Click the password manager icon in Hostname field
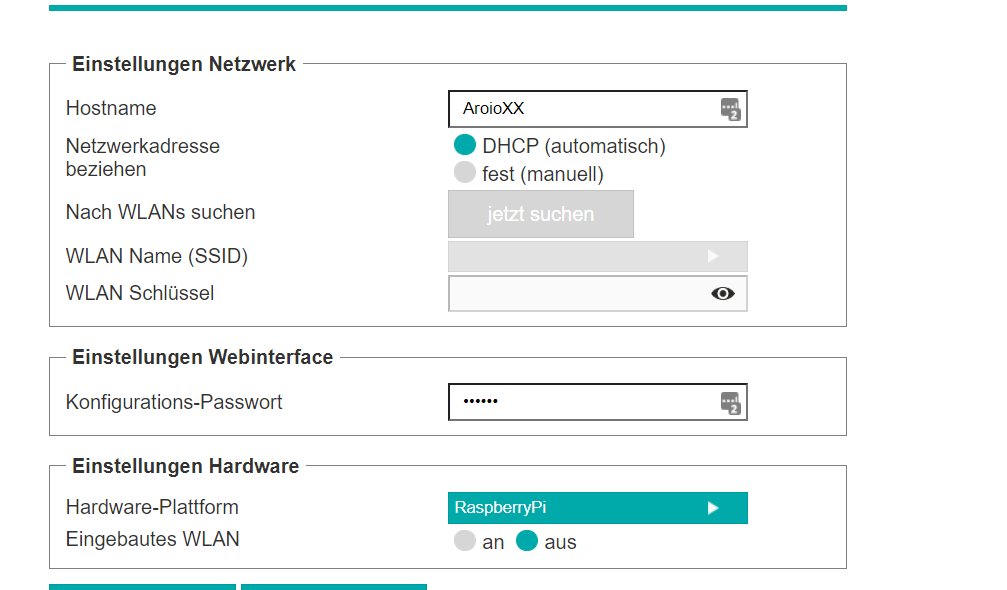Image resolution: width=1007 pixels, height=590 pixels. 730,109
